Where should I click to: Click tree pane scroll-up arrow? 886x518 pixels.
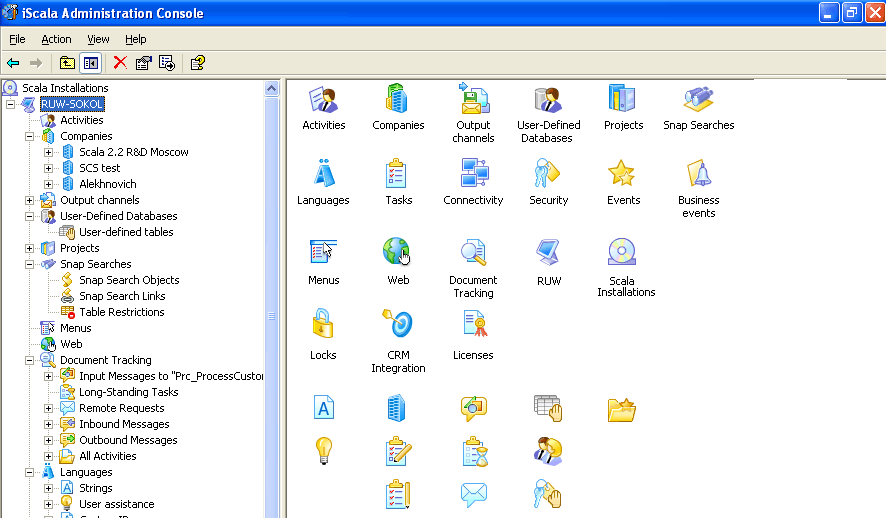click(x=271, y=89)
